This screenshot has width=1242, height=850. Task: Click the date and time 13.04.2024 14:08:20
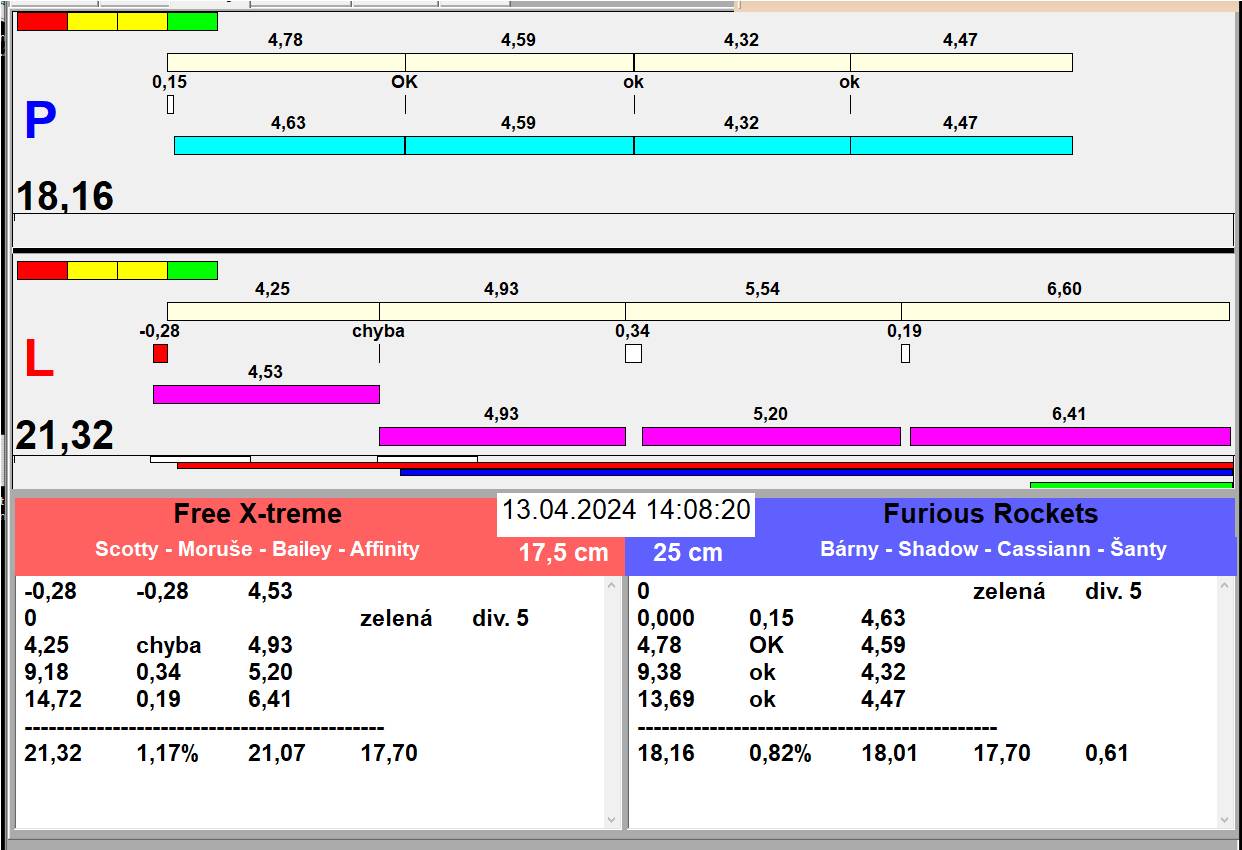click(x=626, y=510)
